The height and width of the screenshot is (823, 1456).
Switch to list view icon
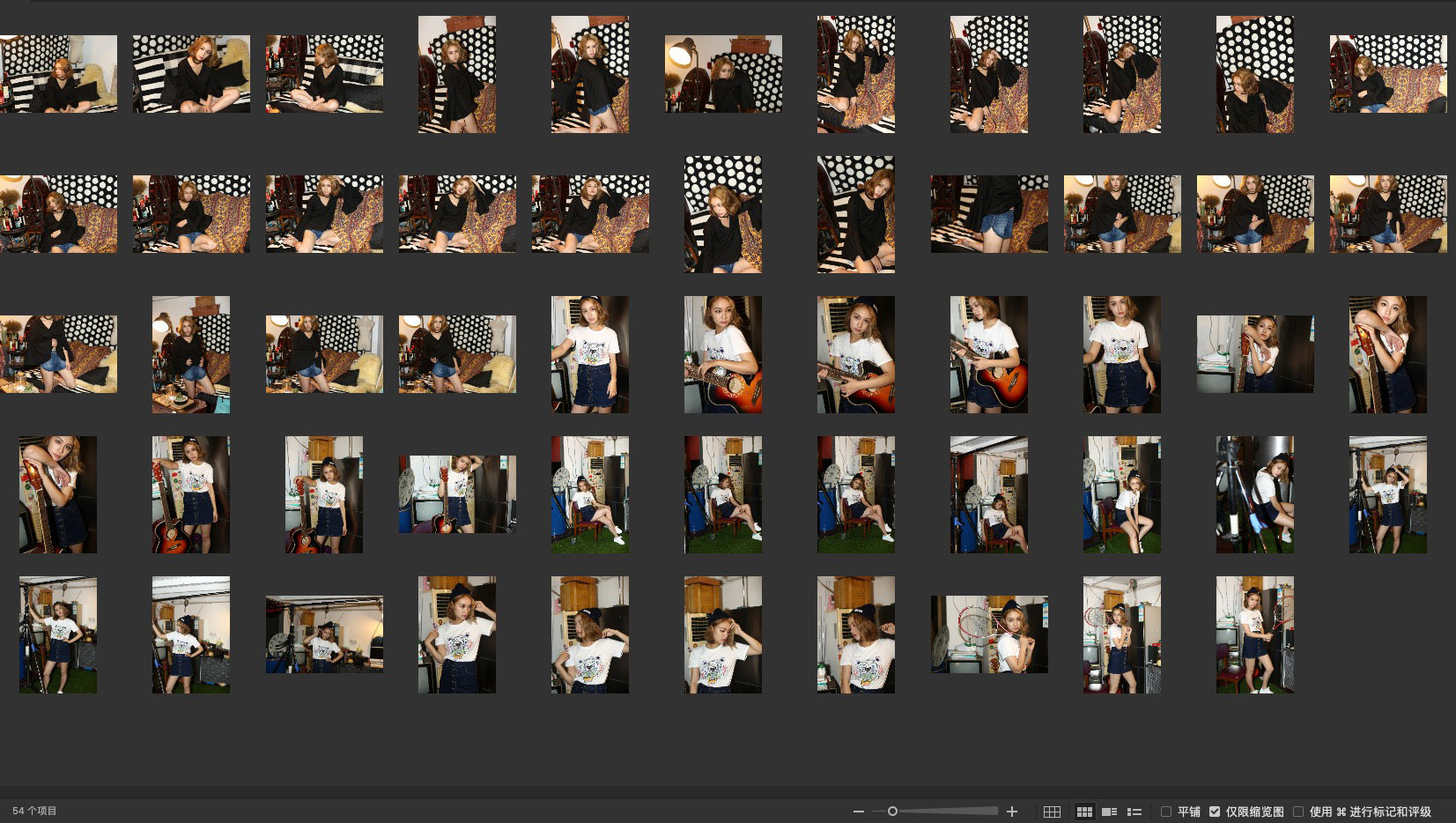point(1134,812)
